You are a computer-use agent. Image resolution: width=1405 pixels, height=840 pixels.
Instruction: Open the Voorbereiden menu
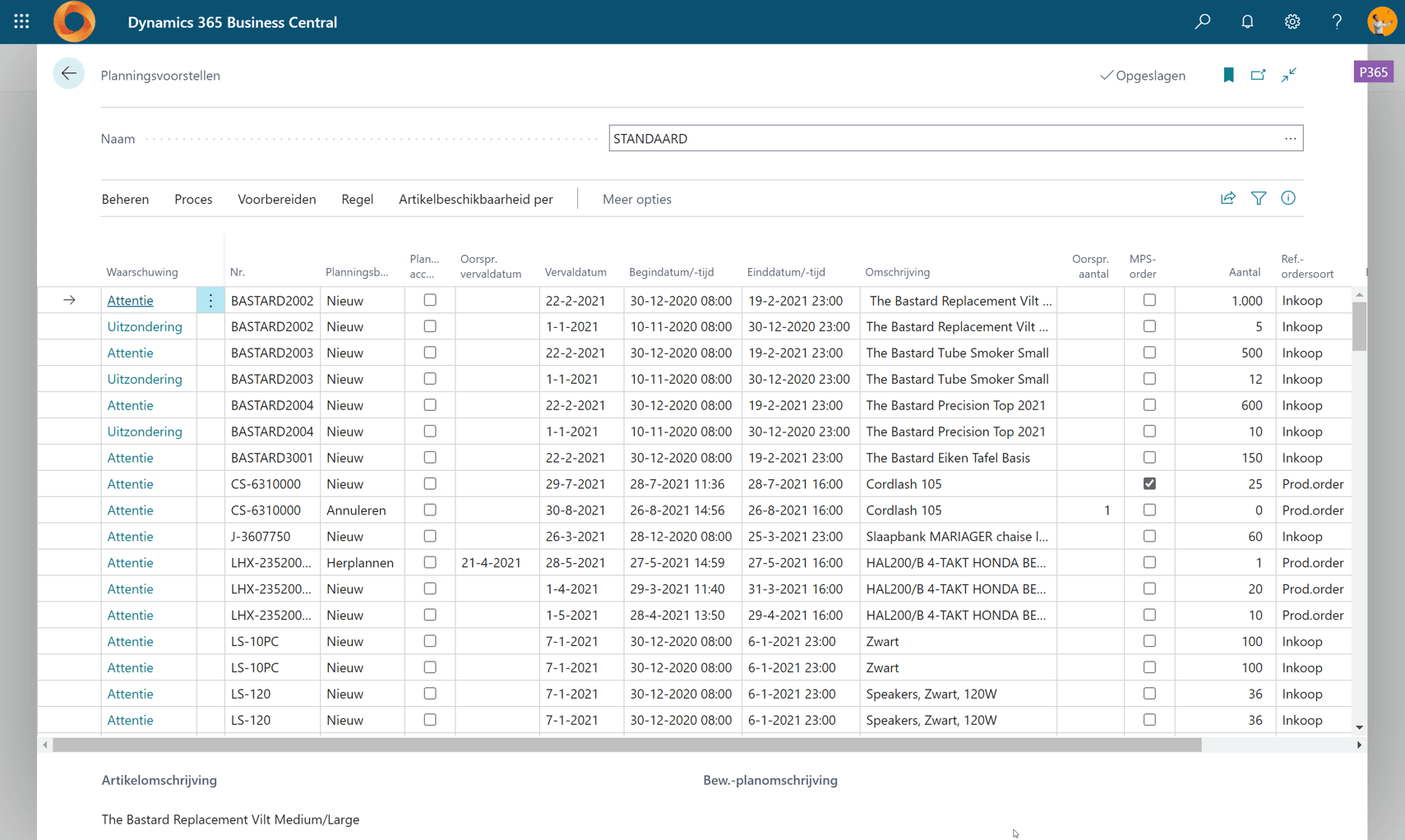point(277,199)
